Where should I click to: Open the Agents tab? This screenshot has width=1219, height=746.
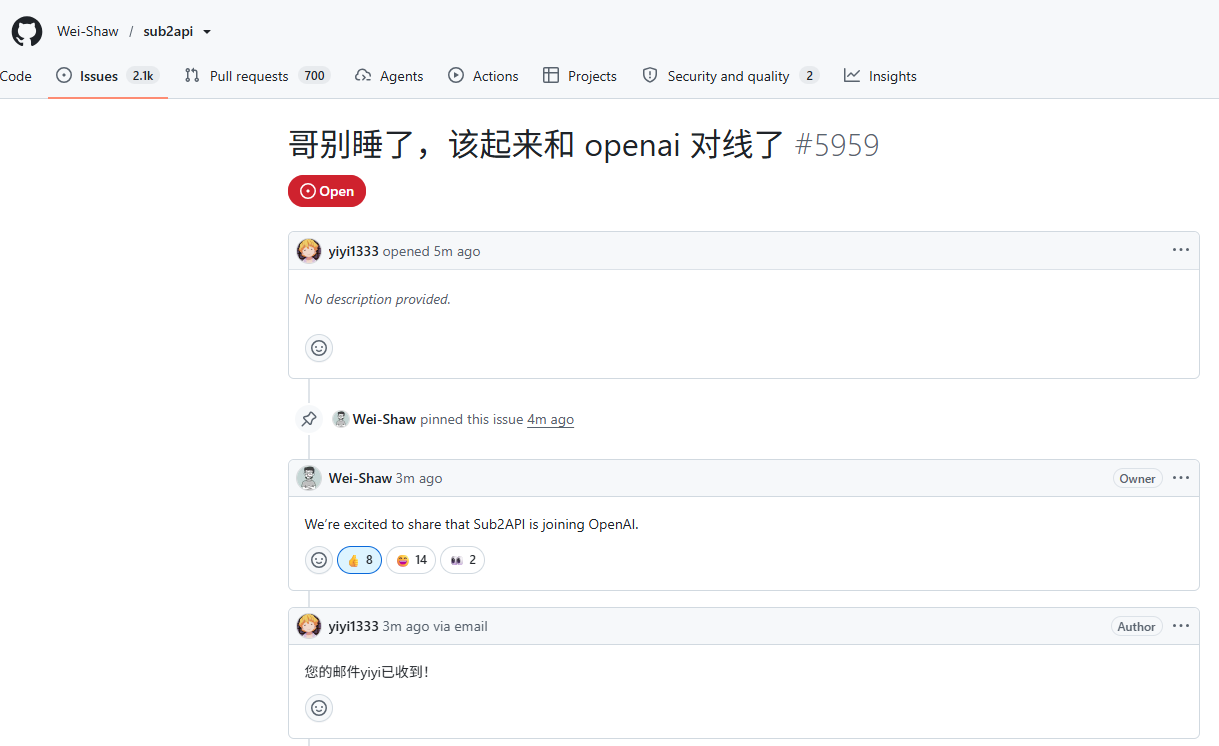tap(389, 76)
